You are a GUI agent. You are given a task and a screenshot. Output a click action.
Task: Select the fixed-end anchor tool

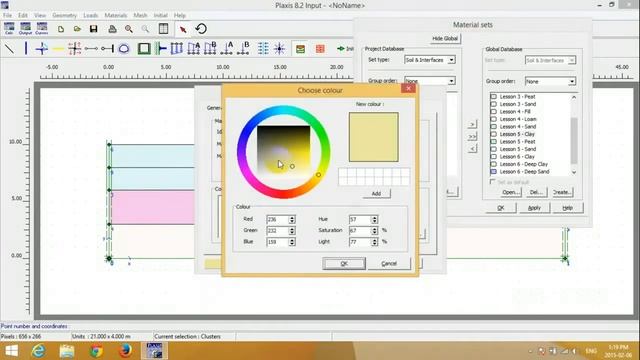[107, 49]
